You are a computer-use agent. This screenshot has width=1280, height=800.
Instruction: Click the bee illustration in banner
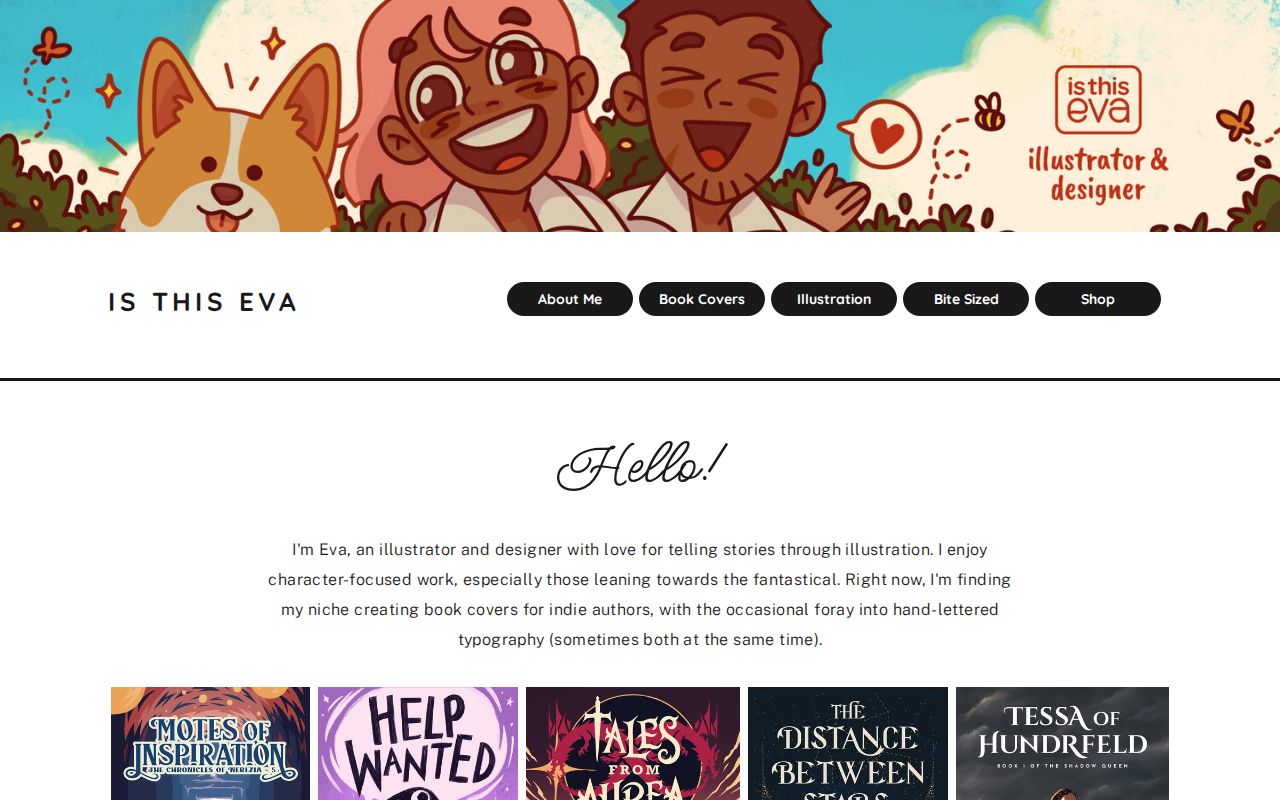coord(989,112)
